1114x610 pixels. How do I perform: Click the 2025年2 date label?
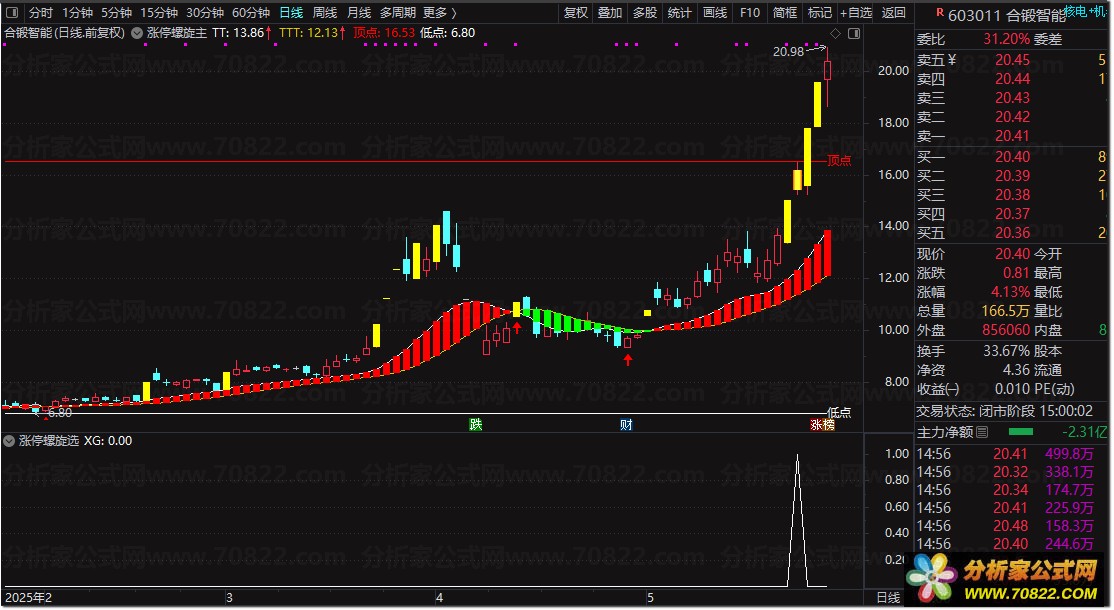[x=28, y=598]
